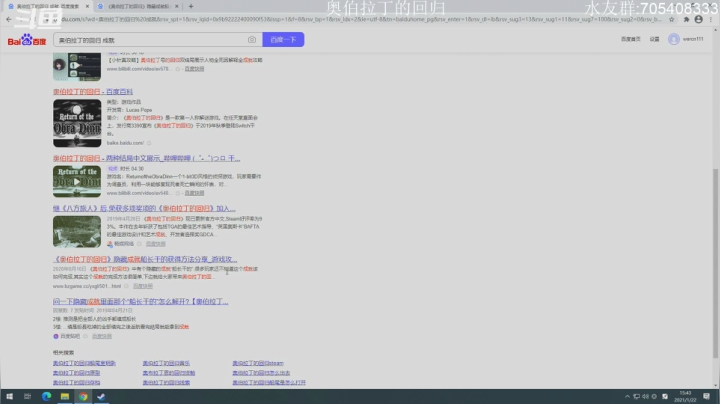The image size is (720, 404).
Task: Open the browser extensions puzzle icon
Action: coord(686,20)
